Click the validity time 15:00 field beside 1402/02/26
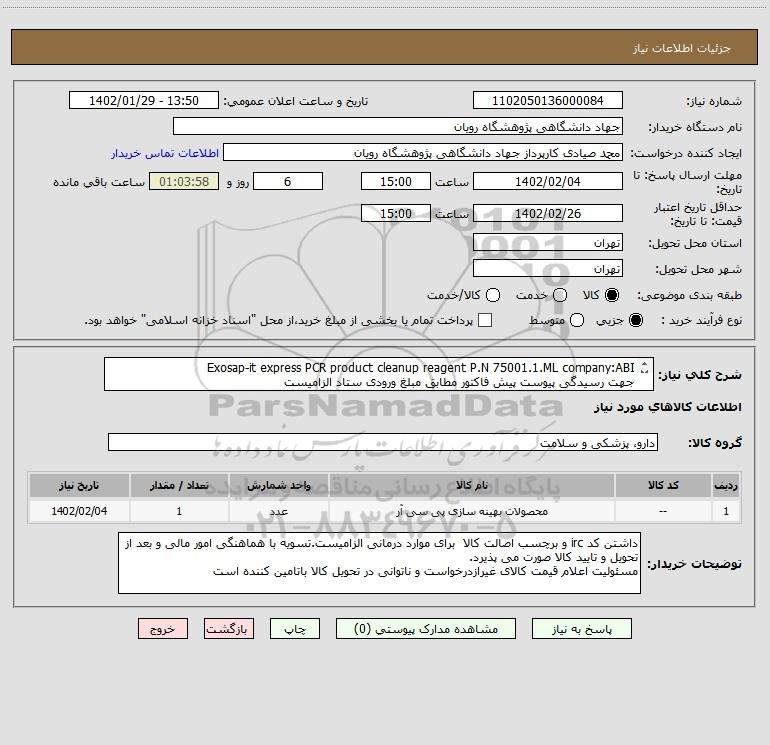Screen dimensions: 770x745 (x=396, y=213)
